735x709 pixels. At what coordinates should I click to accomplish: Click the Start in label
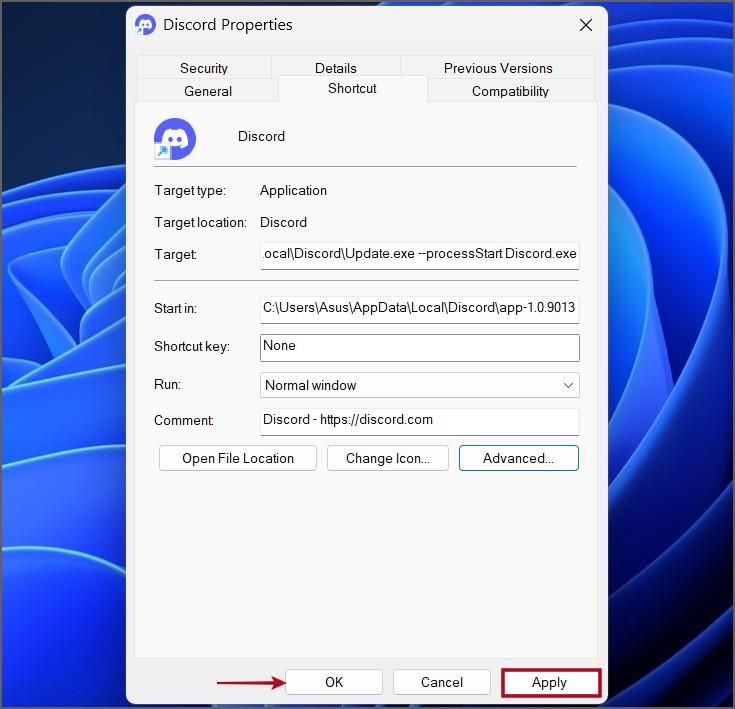(x=175, y=308)
